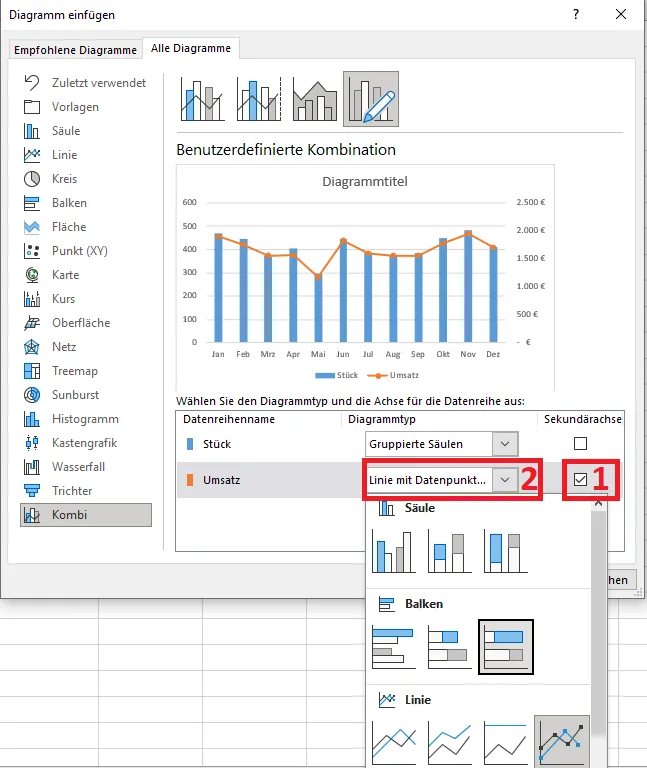Viewport: 647px width, 768px height.
Task: Choose the first combo chart preset icon
Action: click(202, 99)
